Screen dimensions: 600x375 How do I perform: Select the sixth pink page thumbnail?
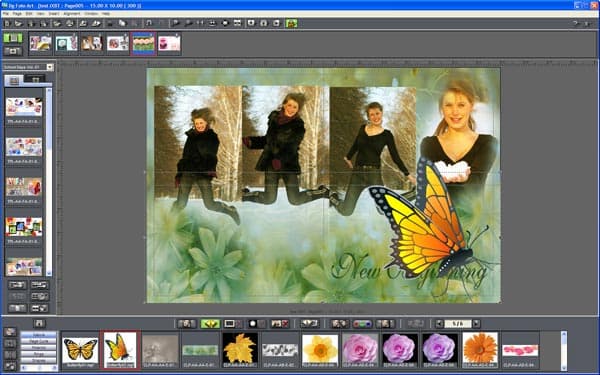pyautogui.click(x=169, y=43)
